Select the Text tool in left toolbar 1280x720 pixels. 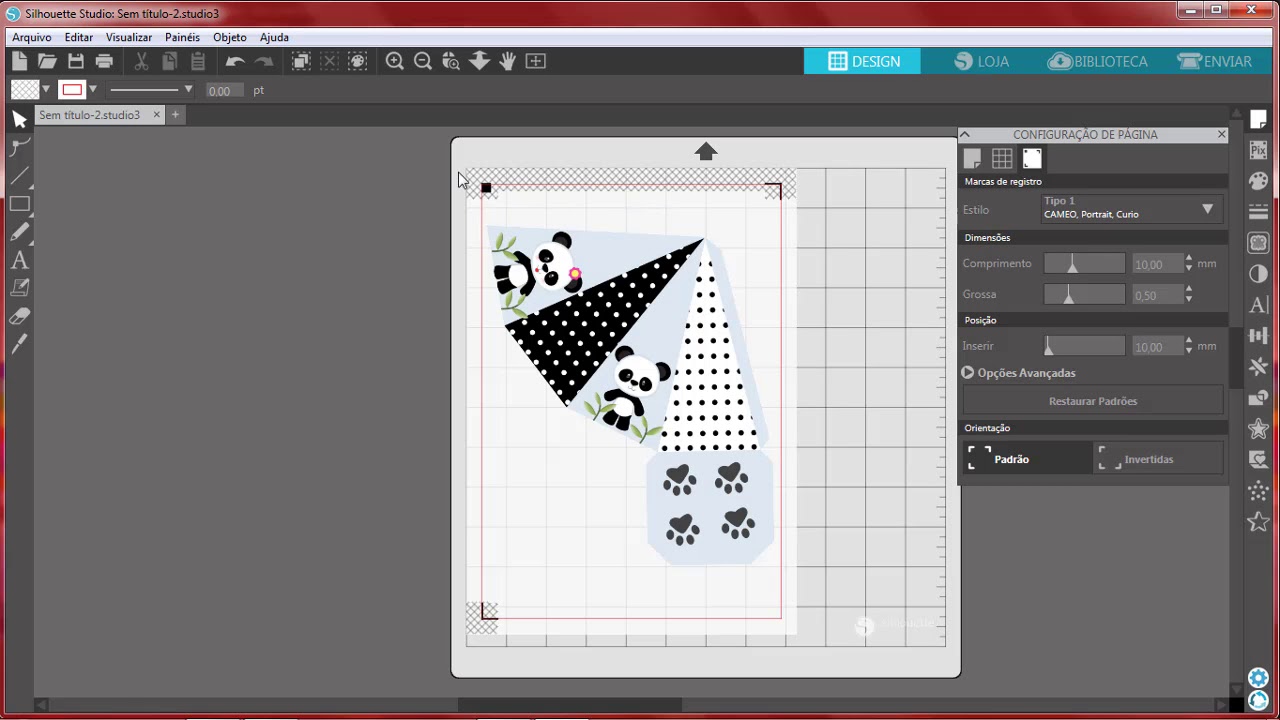tap(19, 260)
